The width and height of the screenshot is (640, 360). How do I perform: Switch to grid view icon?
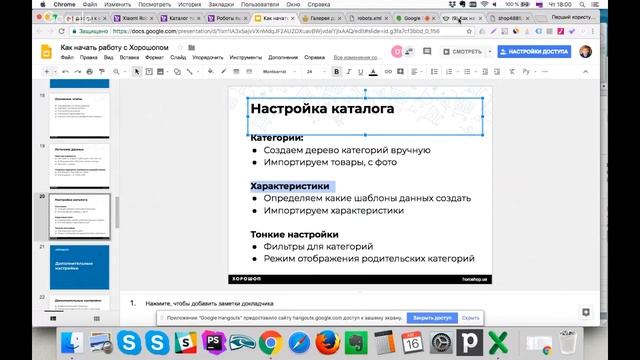coord(96,318)
